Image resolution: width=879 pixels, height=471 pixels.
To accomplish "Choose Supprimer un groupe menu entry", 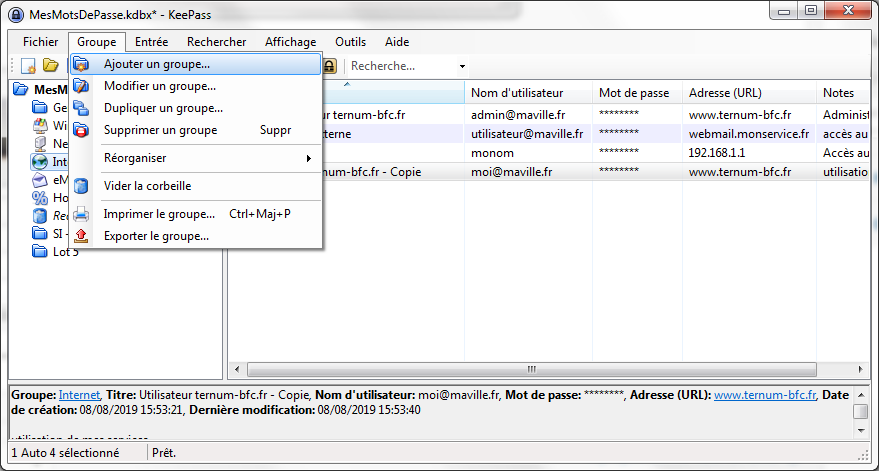I will pyautogui.click(x=160, y=130).
